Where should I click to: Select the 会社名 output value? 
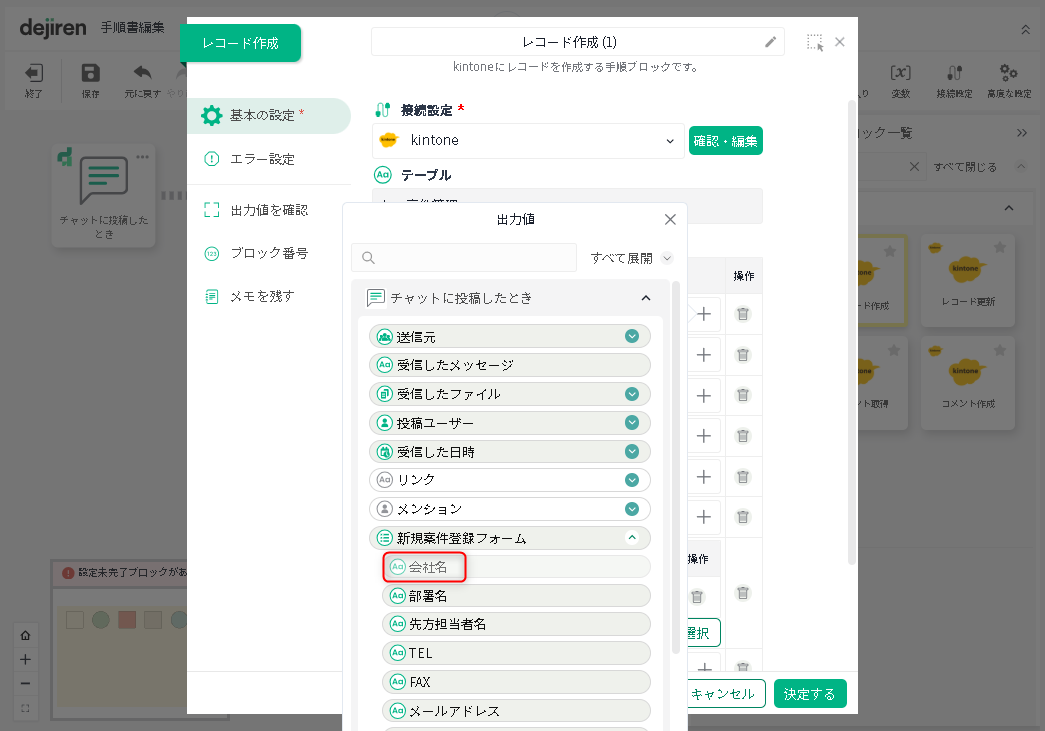pyautogui.click(x=428, y=567)
